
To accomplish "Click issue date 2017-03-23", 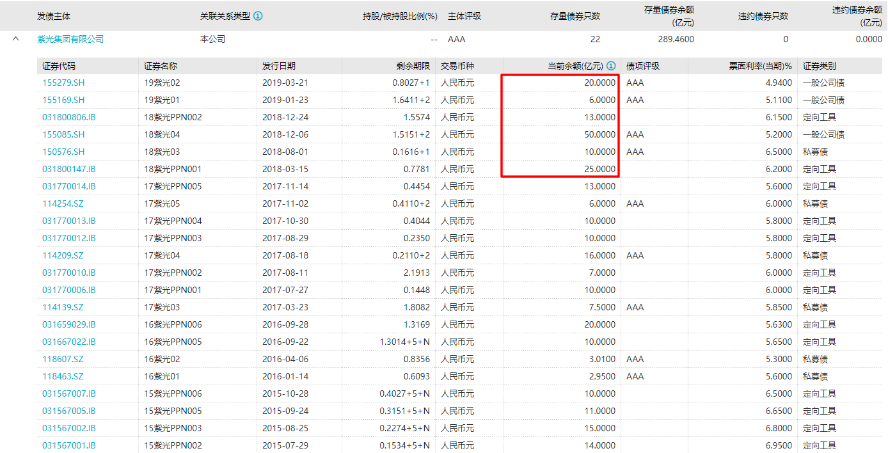I will 285,307.
